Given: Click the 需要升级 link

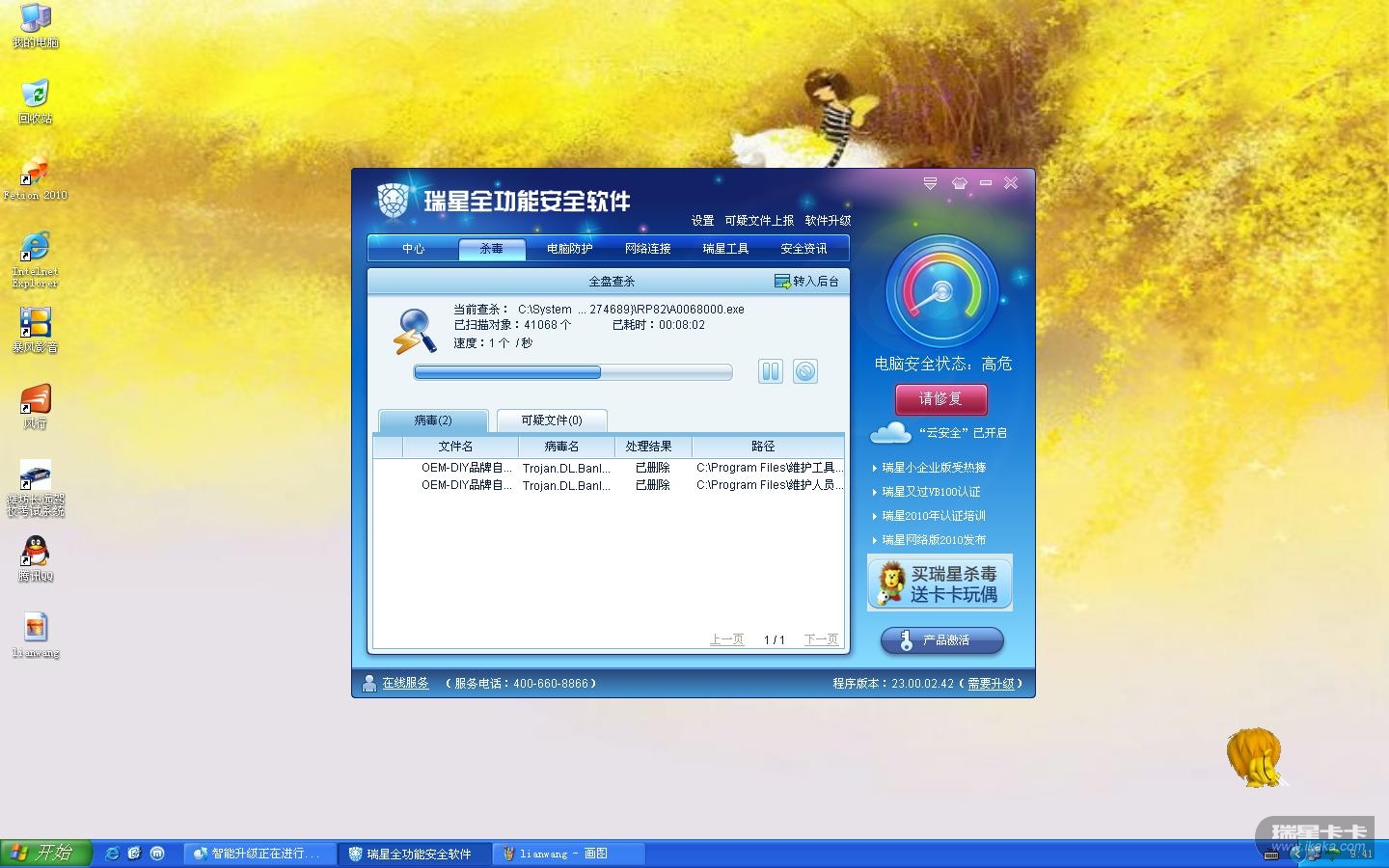Looking at the screenshot, I should [991, 684].
